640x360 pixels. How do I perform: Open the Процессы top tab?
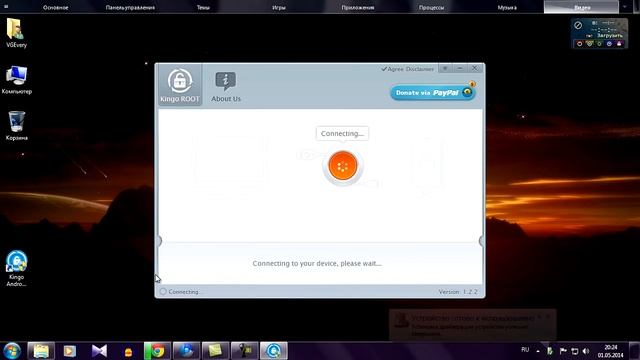[431, 7]
